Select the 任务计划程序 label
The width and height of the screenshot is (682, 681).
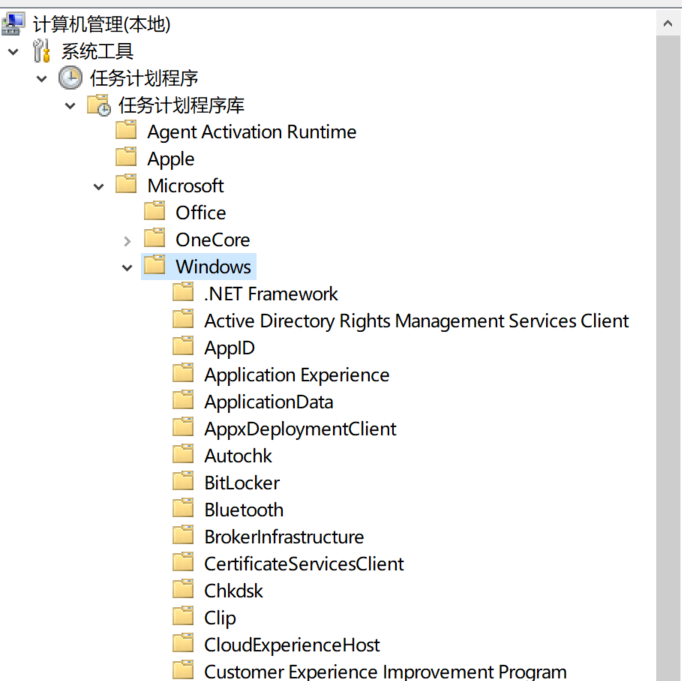click(x=144, y=78)
